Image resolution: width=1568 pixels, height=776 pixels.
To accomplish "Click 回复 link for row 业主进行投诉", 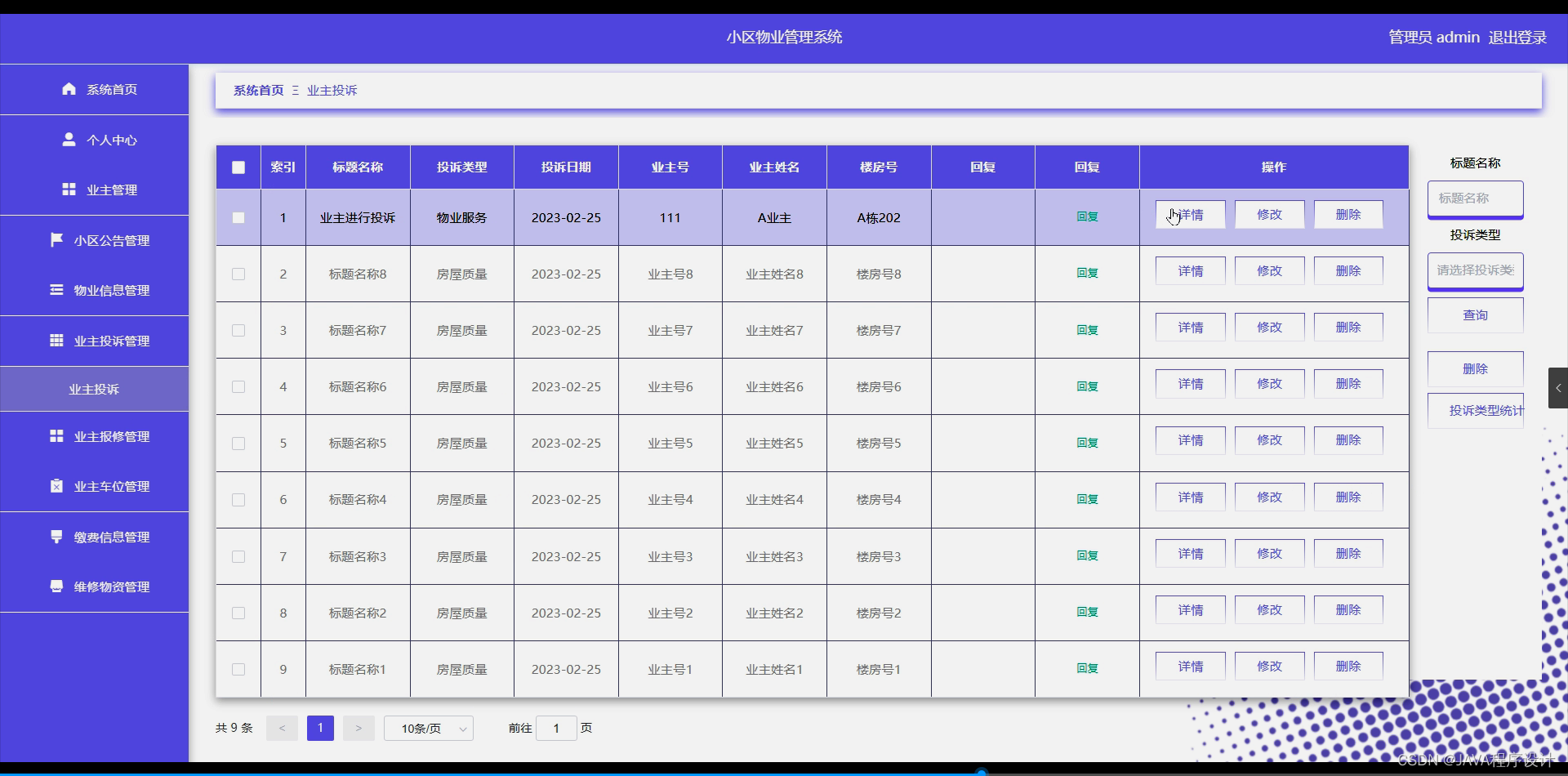I will pyautogui.click(x=1087, y=216).
